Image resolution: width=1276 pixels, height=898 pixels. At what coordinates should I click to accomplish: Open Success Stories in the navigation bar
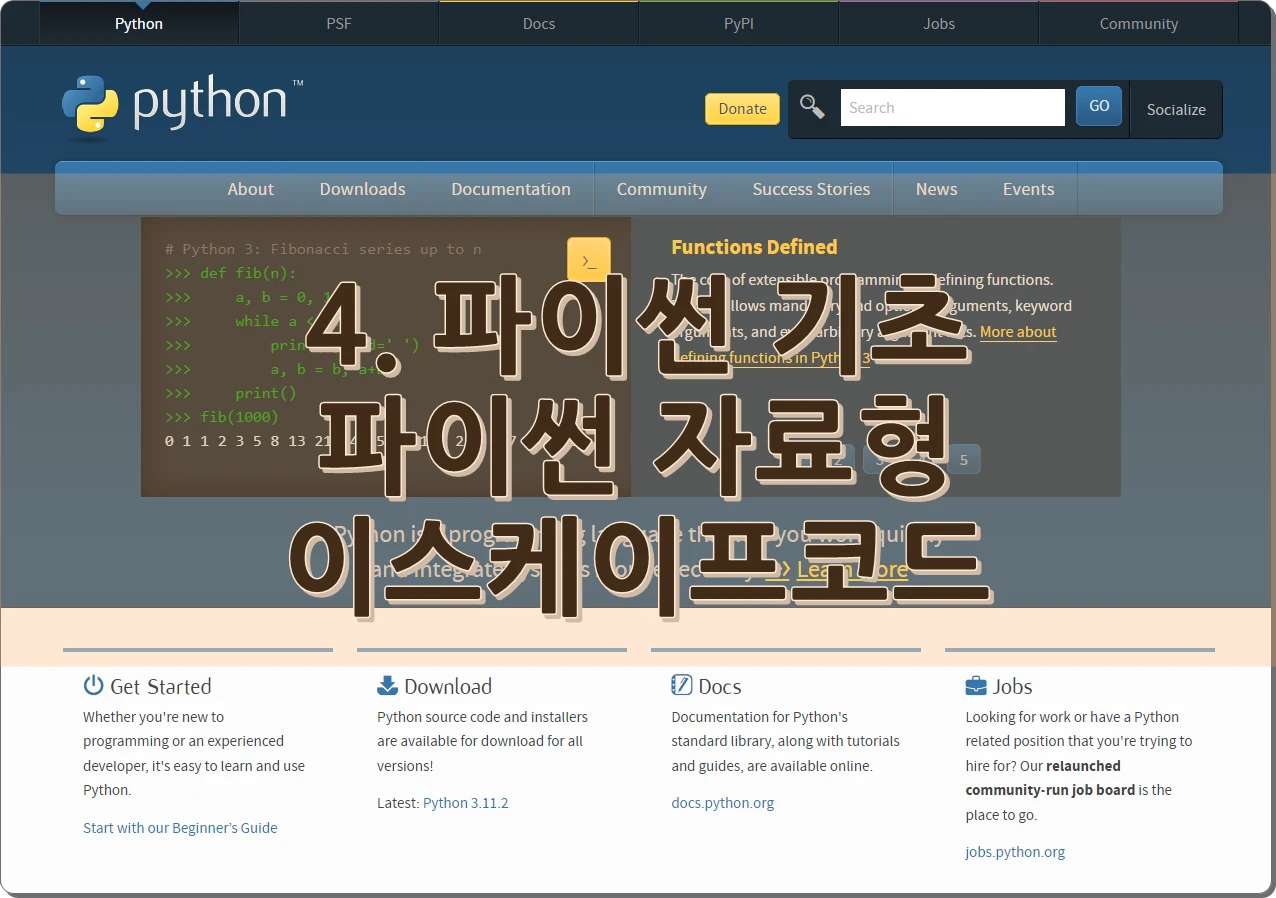tap(811, 189)
